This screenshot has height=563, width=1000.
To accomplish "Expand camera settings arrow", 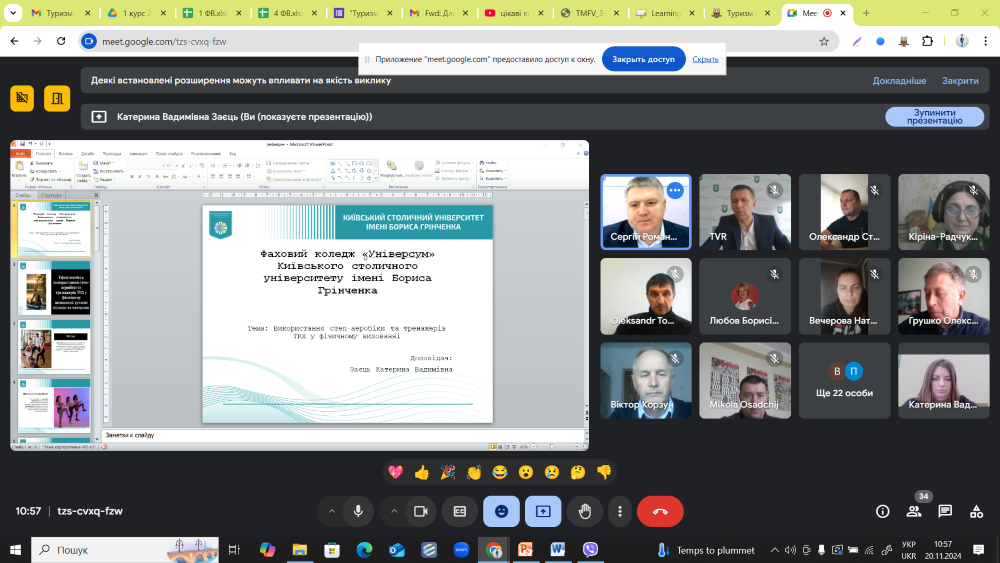I will [x=393, y=511].
